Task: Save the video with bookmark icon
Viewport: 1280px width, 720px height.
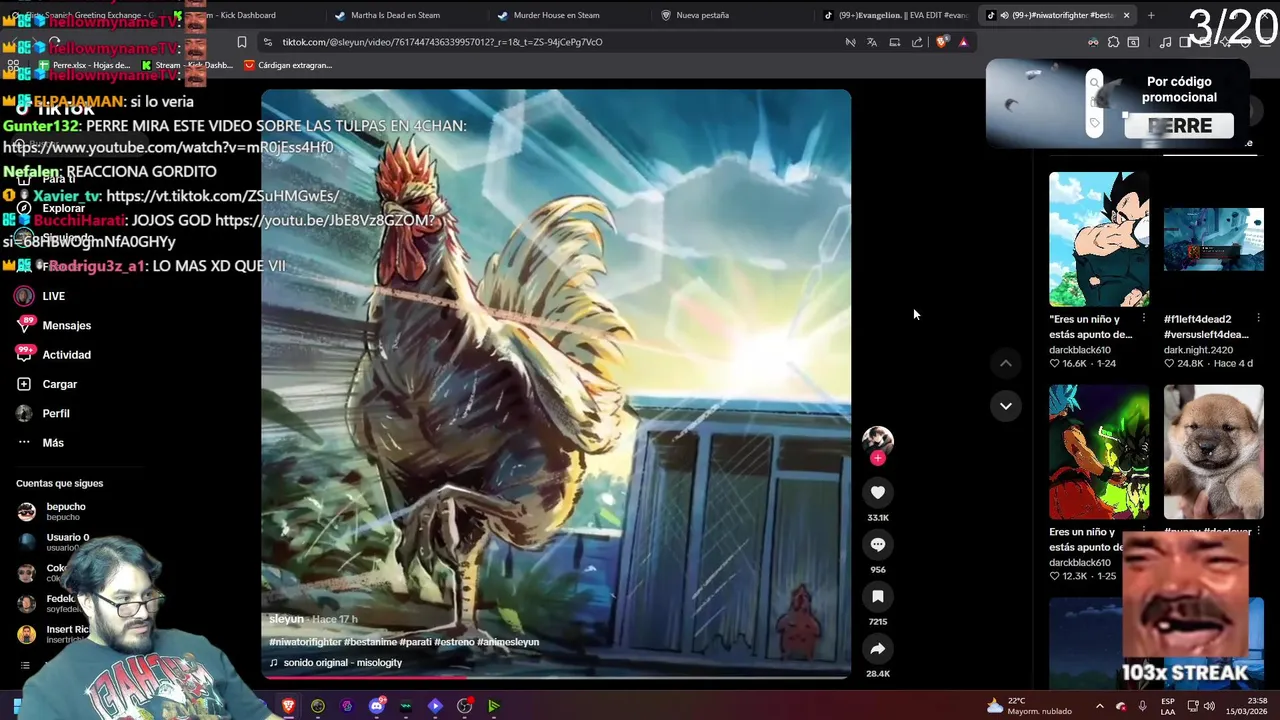Action: point(877,596)
